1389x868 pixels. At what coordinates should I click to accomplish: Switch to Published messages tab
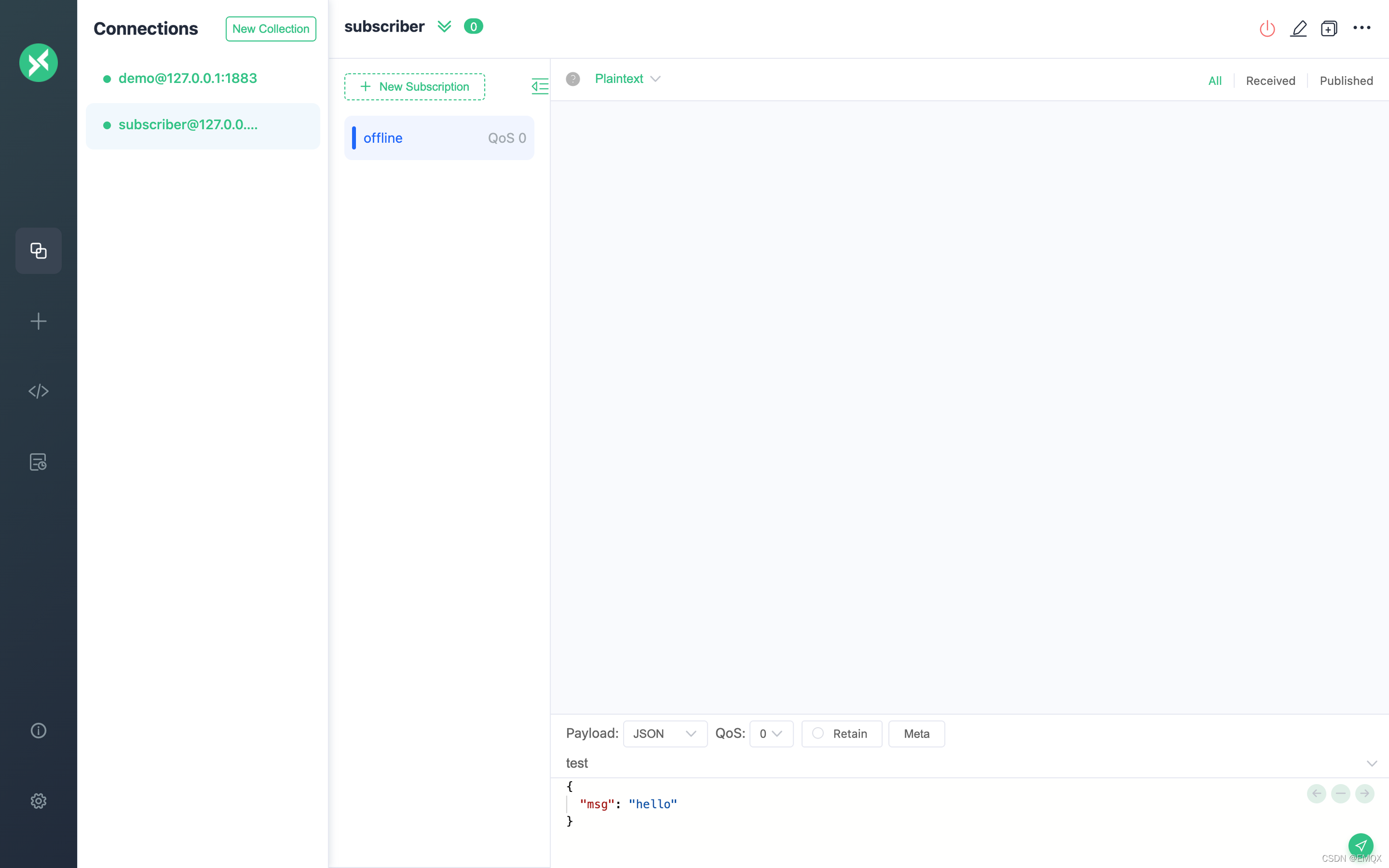1345,81
